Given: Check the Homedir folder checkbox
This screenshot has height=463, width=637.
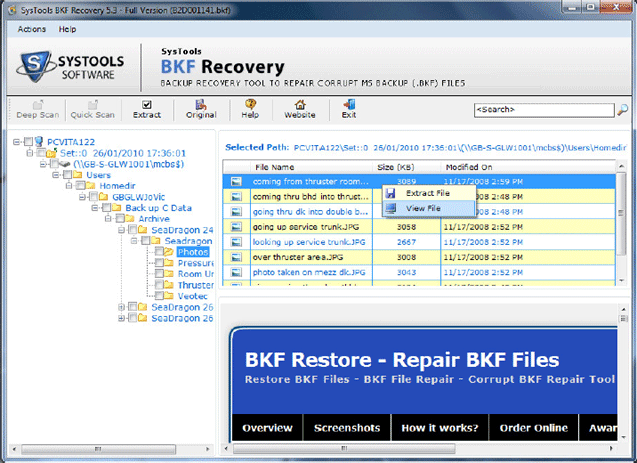Looking at the screenshot, I should click(x=80, y=186).
